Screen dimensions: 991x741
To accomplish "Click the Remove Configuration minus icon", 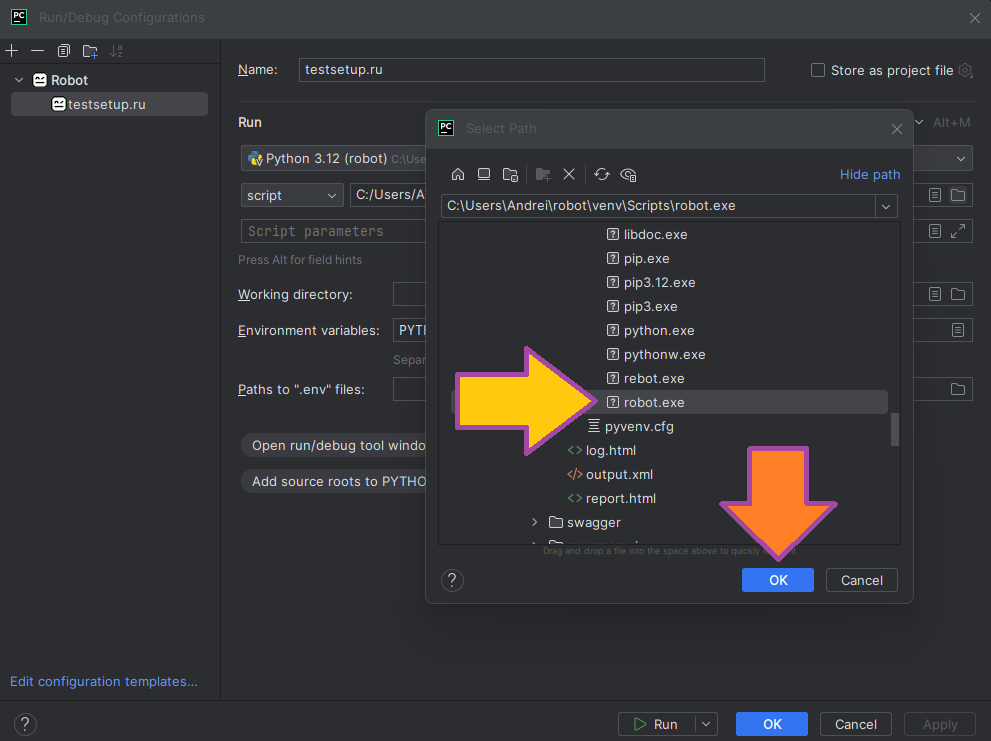I will (x=37, y=51).
